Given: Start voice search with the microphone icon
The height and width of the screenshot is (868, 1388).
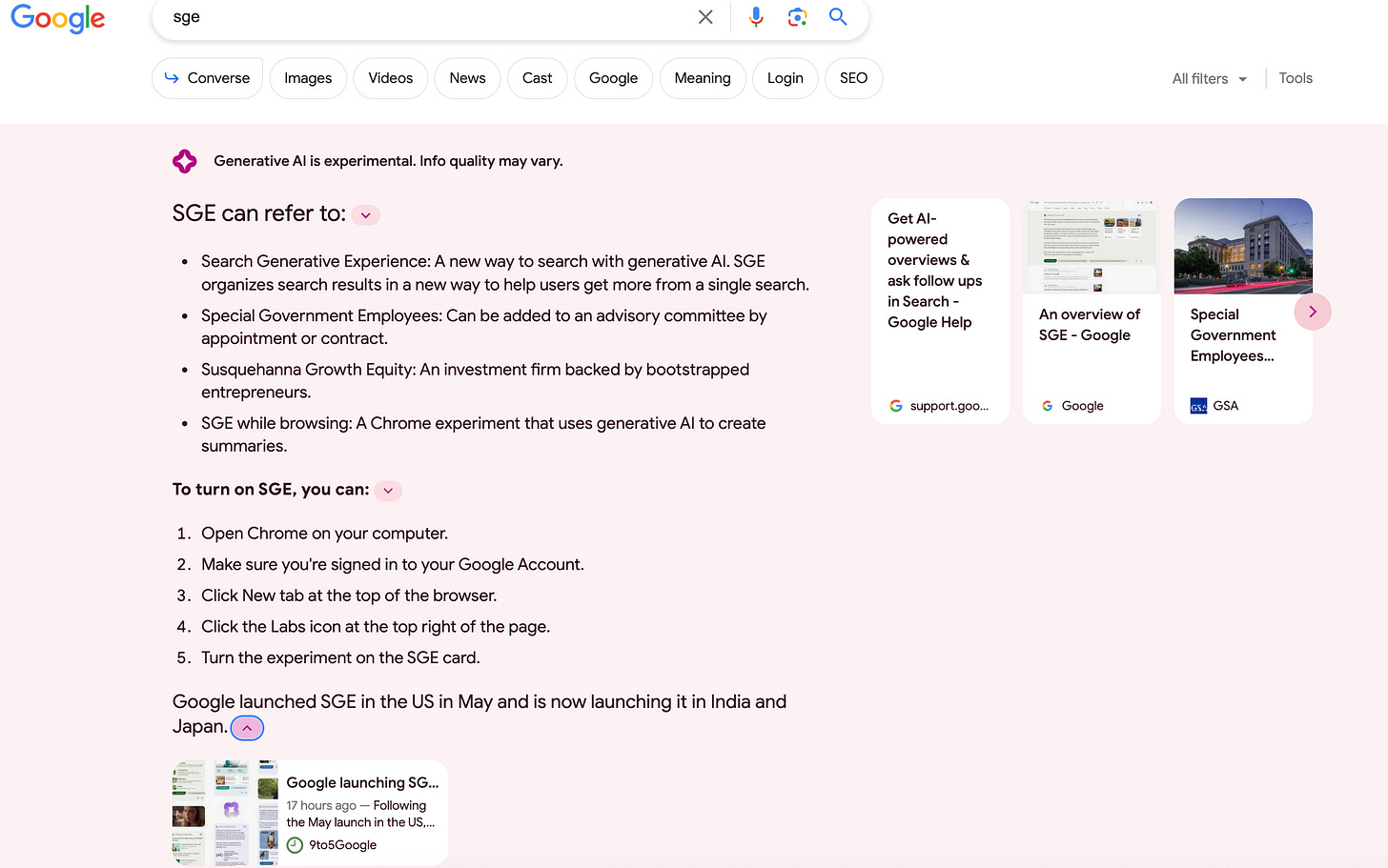Looking at the screenshot, I should tap(756, 17).
